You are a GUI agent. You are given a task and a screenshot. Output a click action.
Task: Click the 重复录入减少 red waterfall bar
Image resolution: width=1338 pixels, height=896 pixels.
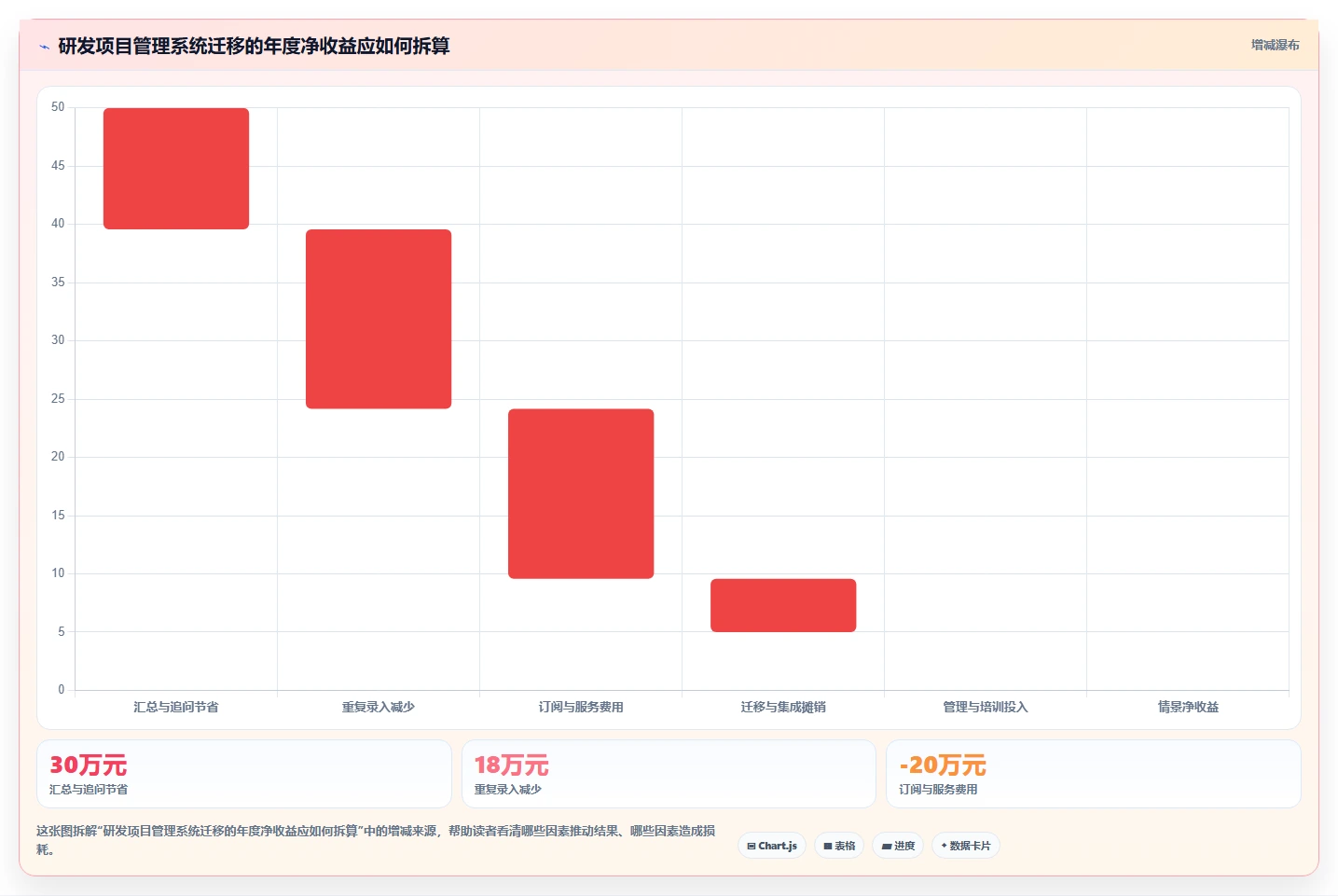click(x=379, y=319)
